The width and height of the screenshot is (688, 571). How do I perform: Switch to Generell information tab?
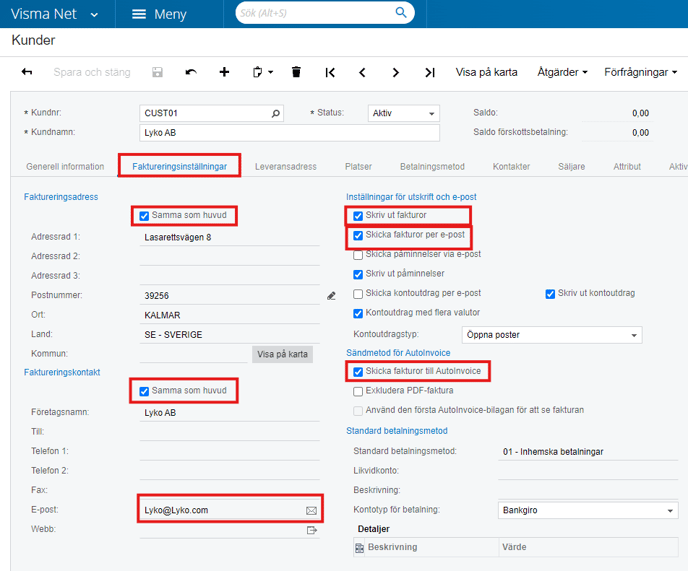pos(65,167)
